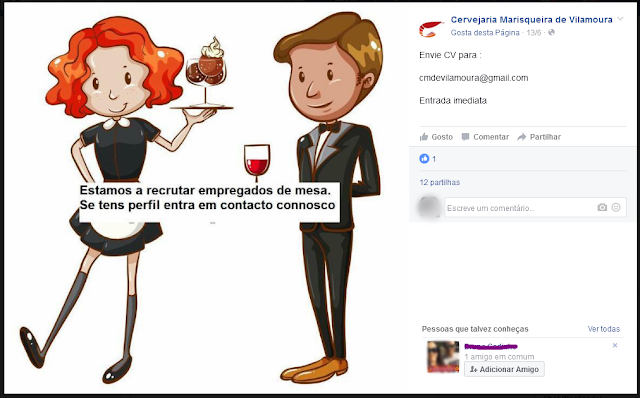The height and width of the screenshot is (398, 640).
Task: Open emoji picker smiley icon in comment box
Action: coord(616,207)
